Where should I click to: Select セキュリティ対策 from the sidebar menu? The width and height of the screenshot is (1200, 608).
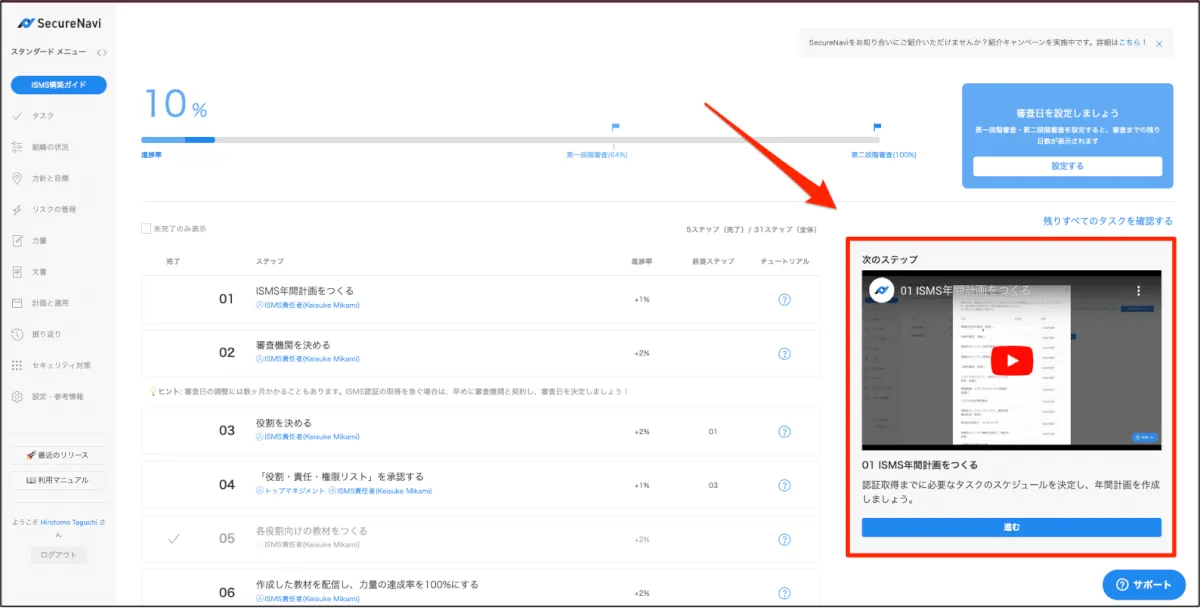coord(62,366)
